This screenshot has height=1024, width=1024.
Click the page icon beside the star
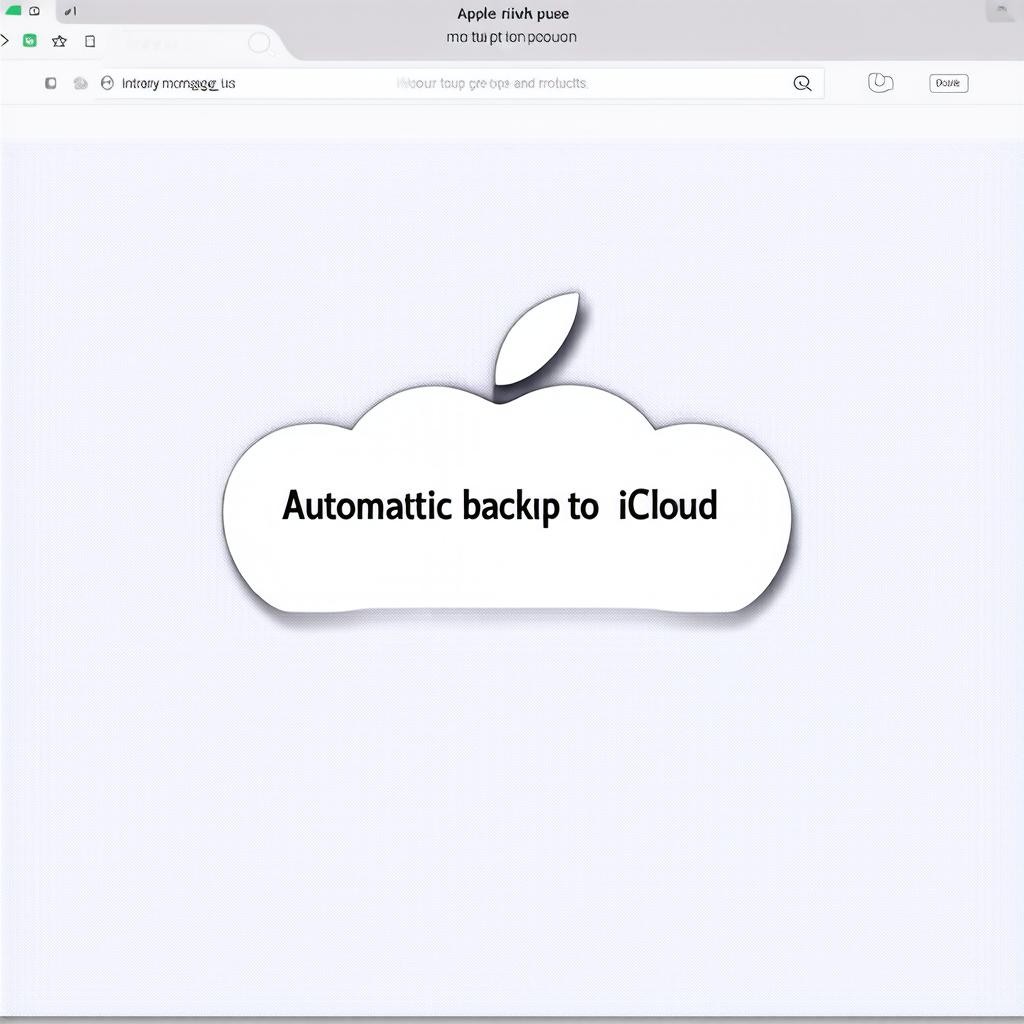pyautogui.click(x=90, y=41)
